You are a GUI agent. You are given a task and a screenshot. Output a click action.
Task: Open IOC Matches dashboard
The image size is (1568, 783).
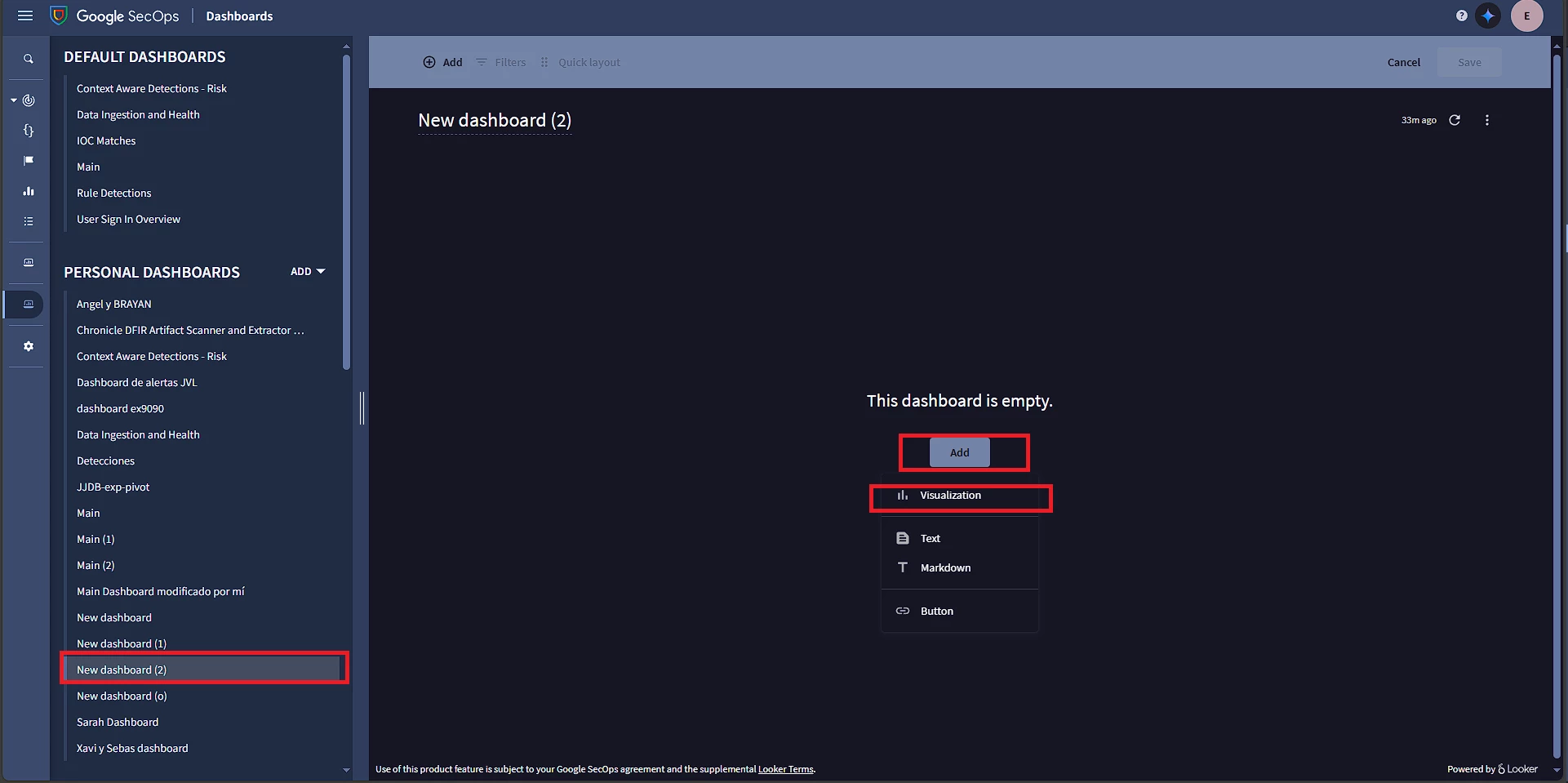tap(106, 140)
